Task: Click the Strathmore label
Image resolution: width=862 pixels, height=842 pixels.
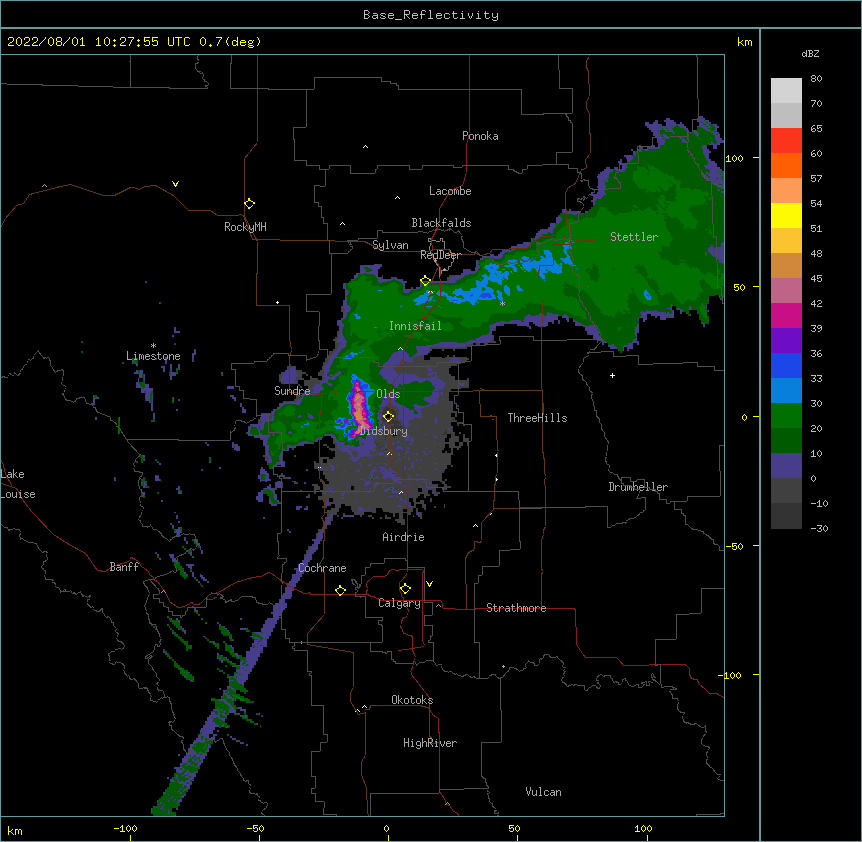Action: 516,608
